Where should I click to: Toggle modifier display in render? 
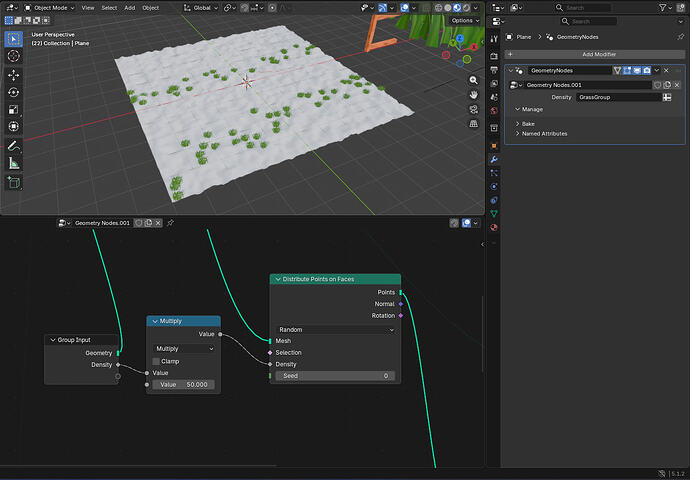point(646,70)
